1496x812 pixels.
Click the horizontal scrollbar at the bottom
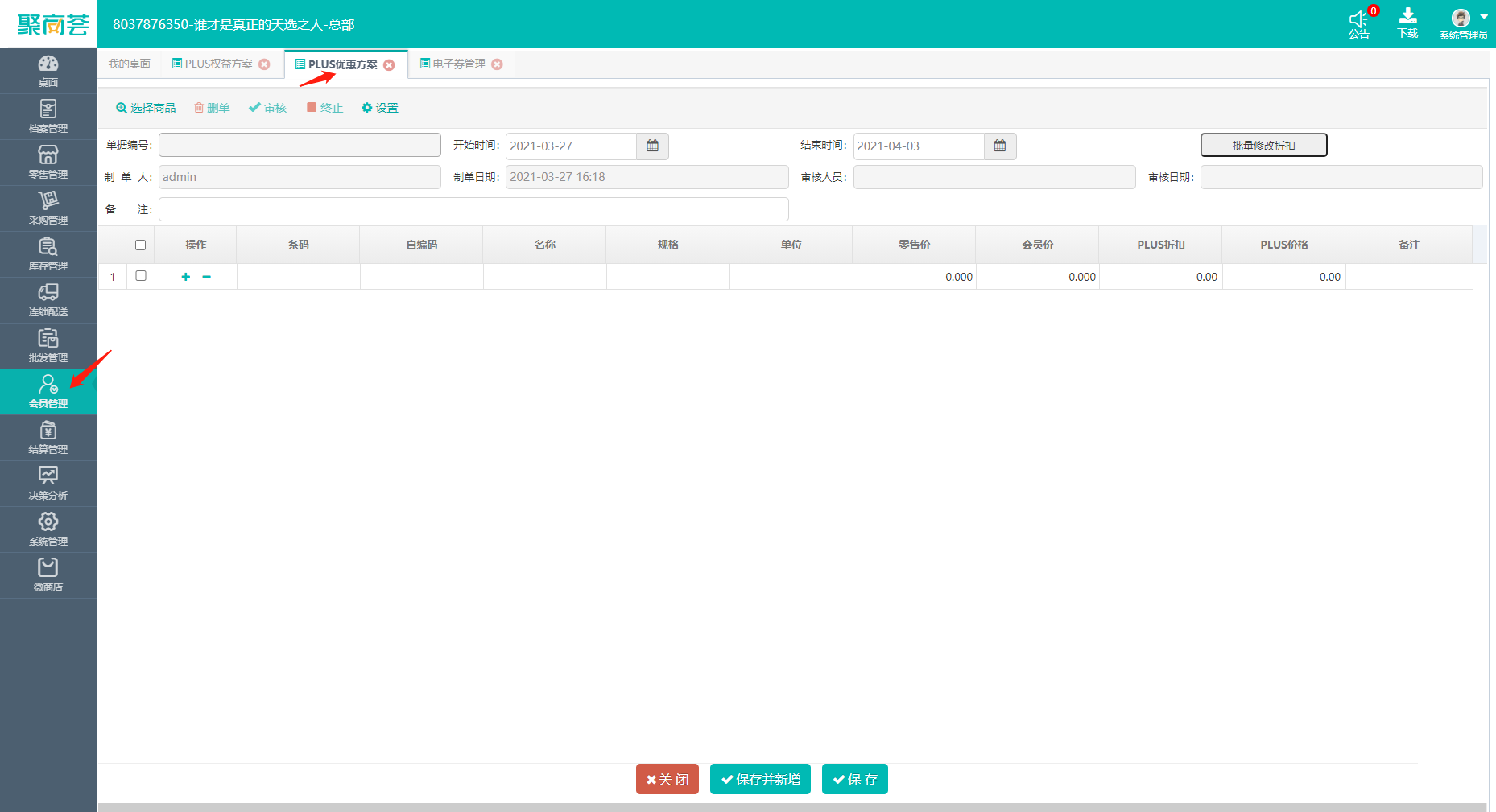791,807
